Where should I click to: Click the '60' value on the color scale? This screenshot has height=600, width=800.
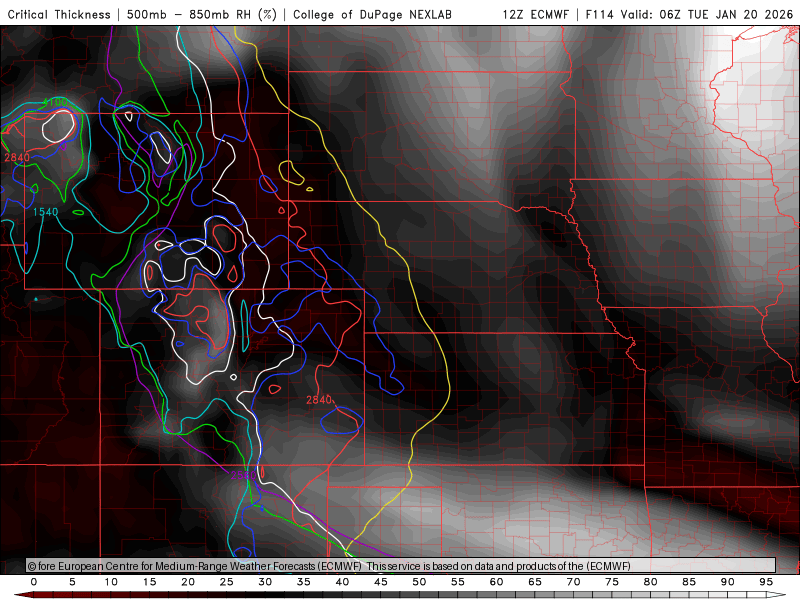click(x=496, y=582)
